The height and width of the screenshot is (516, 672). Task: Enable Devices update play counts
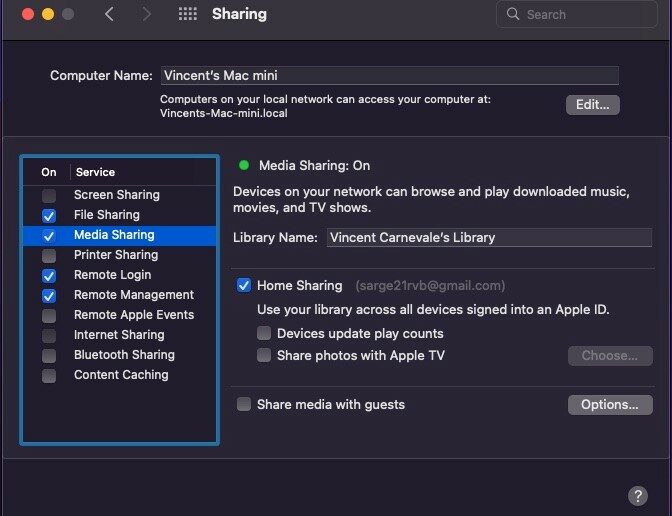pyautogui.click(x=264, y=333)
